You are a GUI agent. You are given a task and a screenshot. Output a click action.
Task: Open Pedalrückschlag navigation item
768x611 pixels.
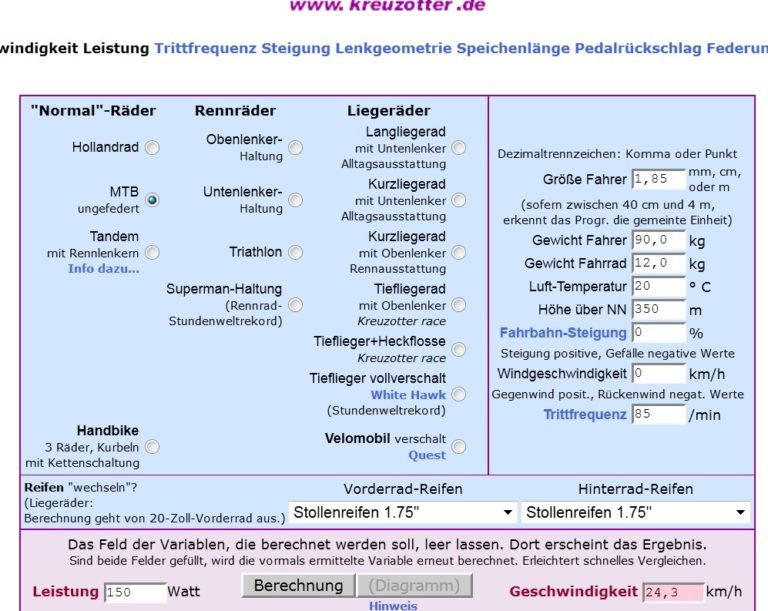pos(638,48)
